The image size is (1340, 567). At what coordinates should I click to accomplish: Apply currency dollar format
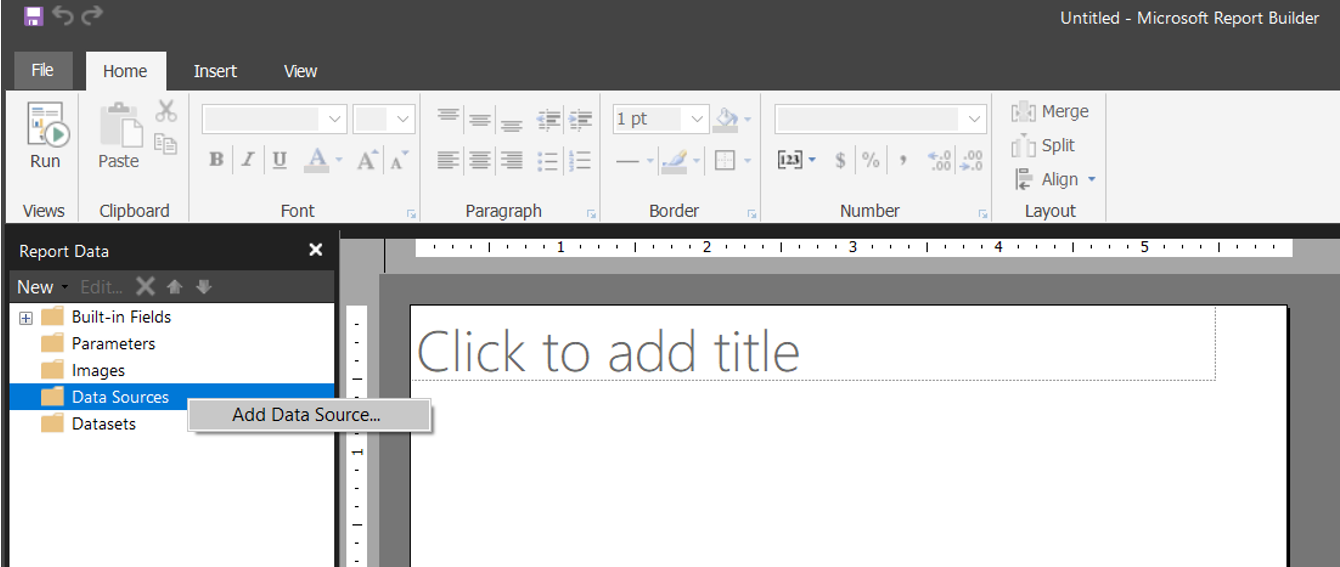click(x=840, y=160)
